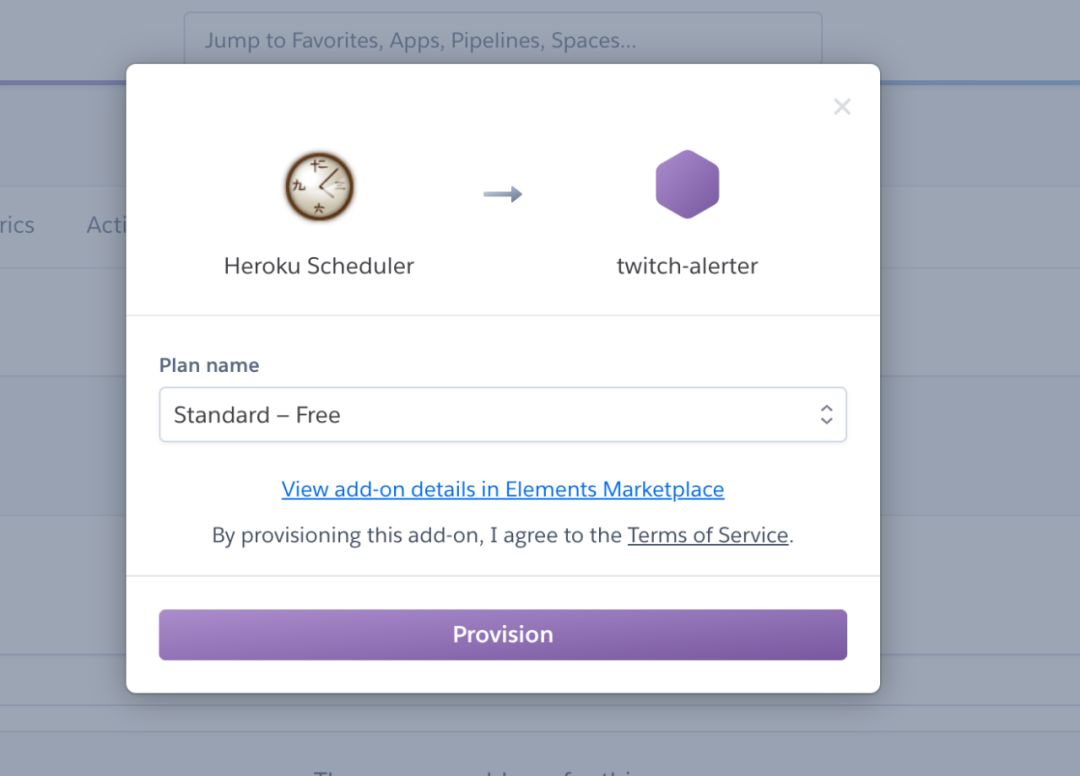Click the 'Heroku Scheduler' name label
This screenshot has width=1080, height=776.
(x=319, y=266)
